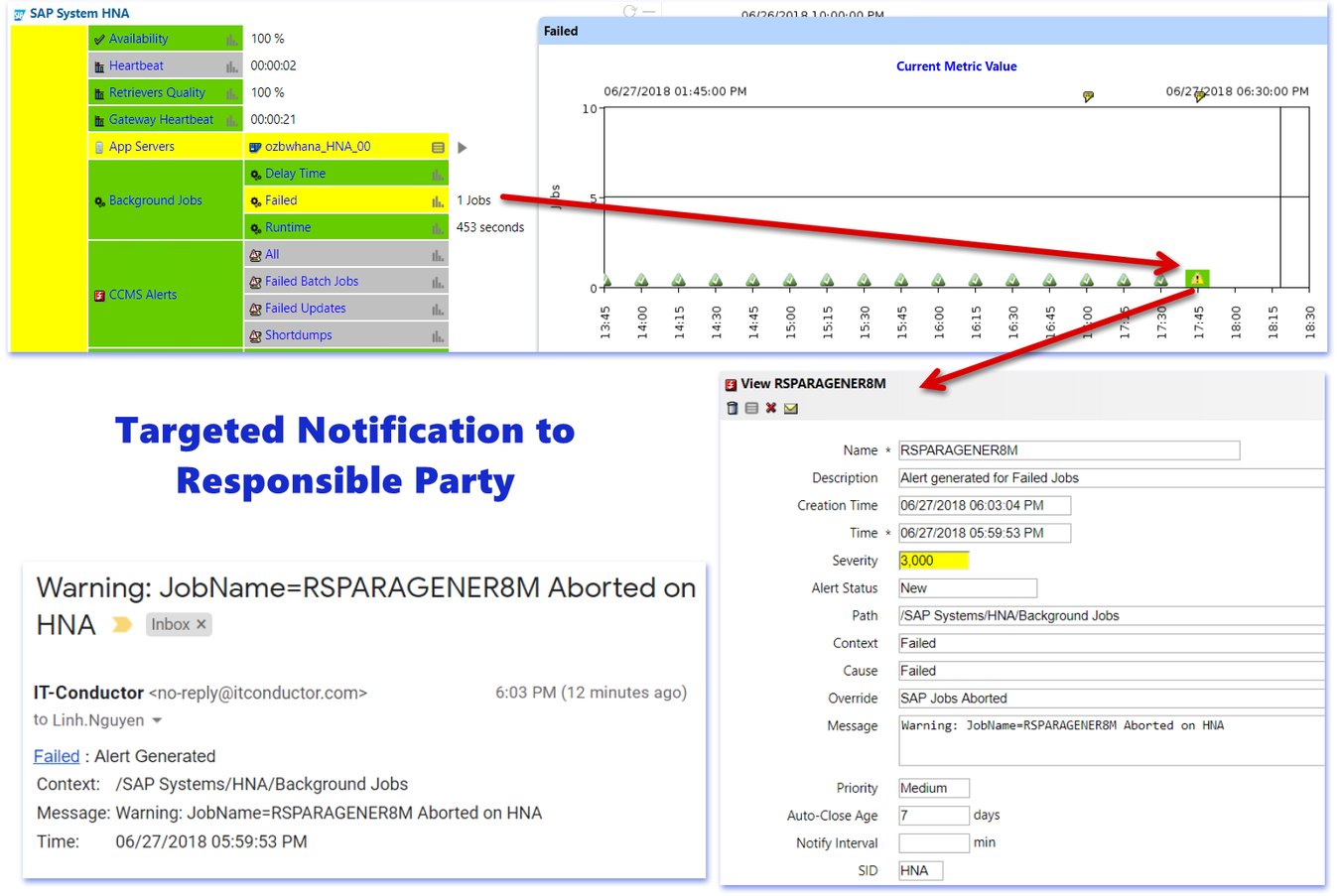Image resolution: width=1340 pixels, height=896 pixels.
Task: Open the Shortdumps chart icon
Action: coord(438,334)
